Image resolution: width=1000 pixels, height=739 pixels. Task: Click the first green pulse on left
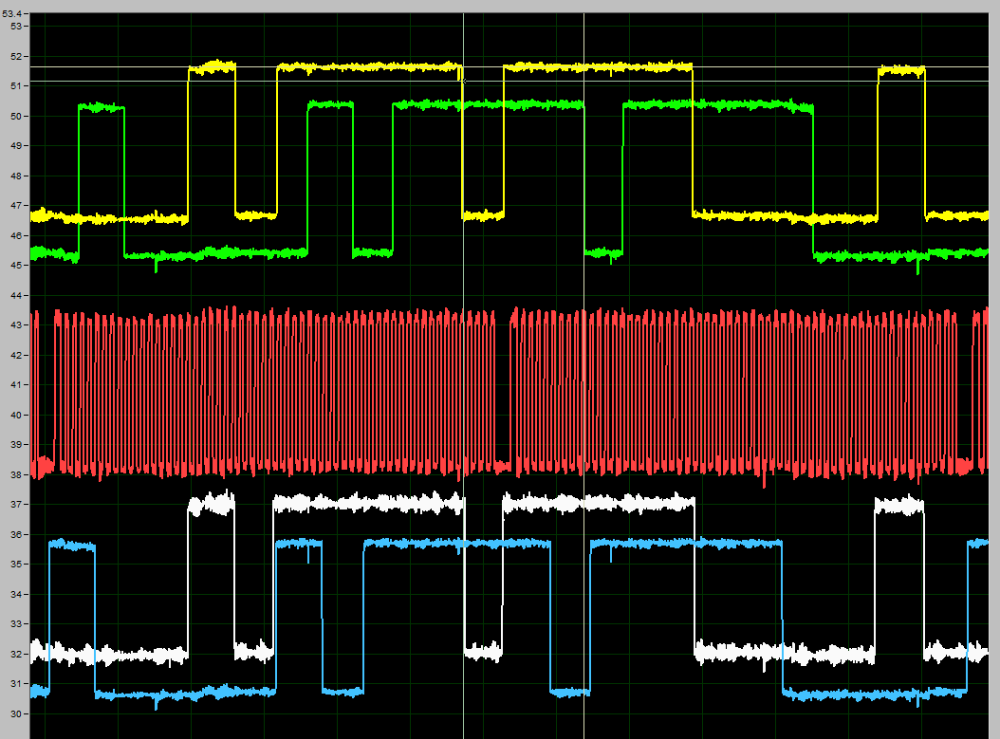tap(101, 107)
